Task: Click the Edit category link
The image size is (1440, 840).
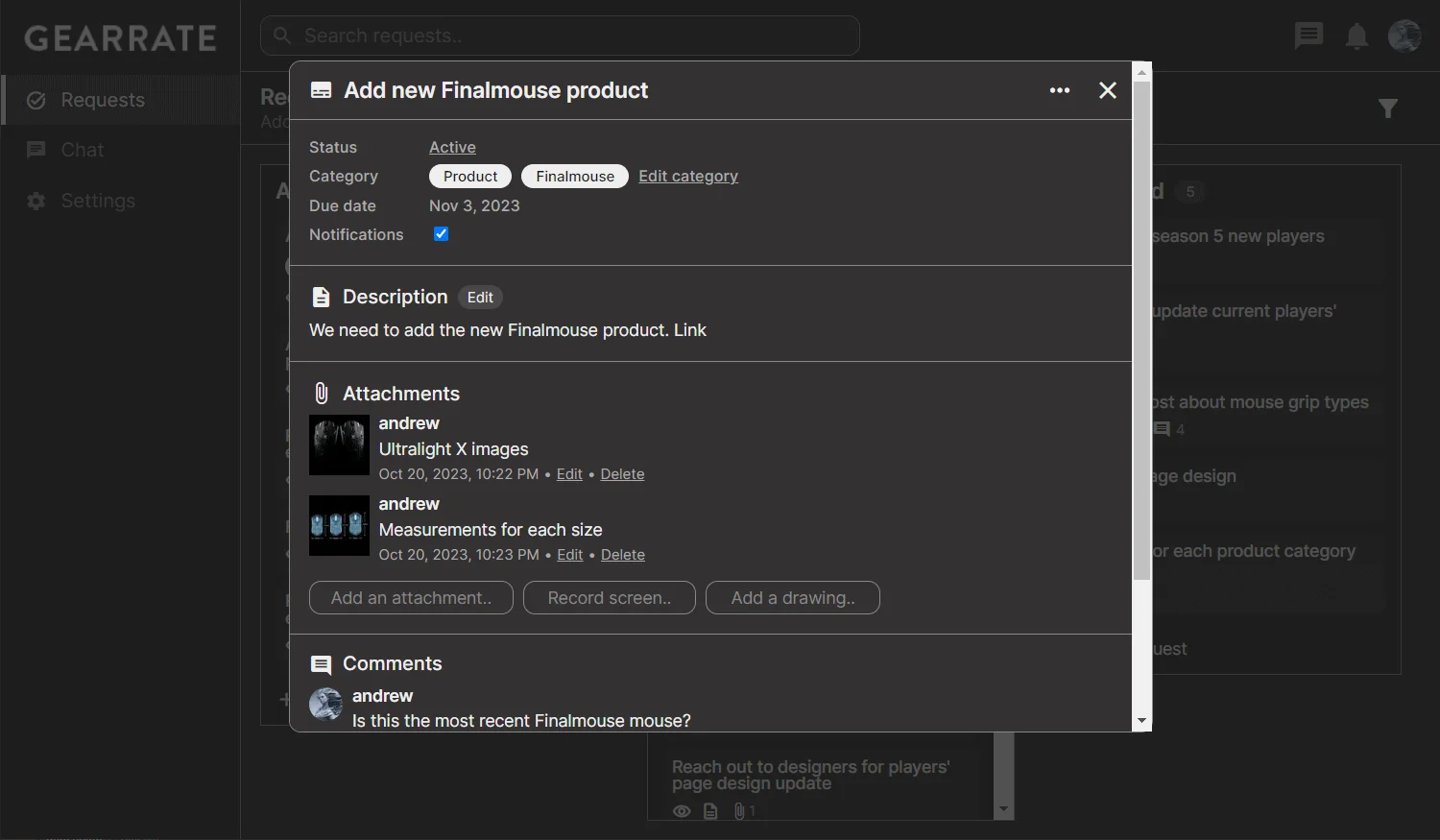Action: click(x=688, y=177)
